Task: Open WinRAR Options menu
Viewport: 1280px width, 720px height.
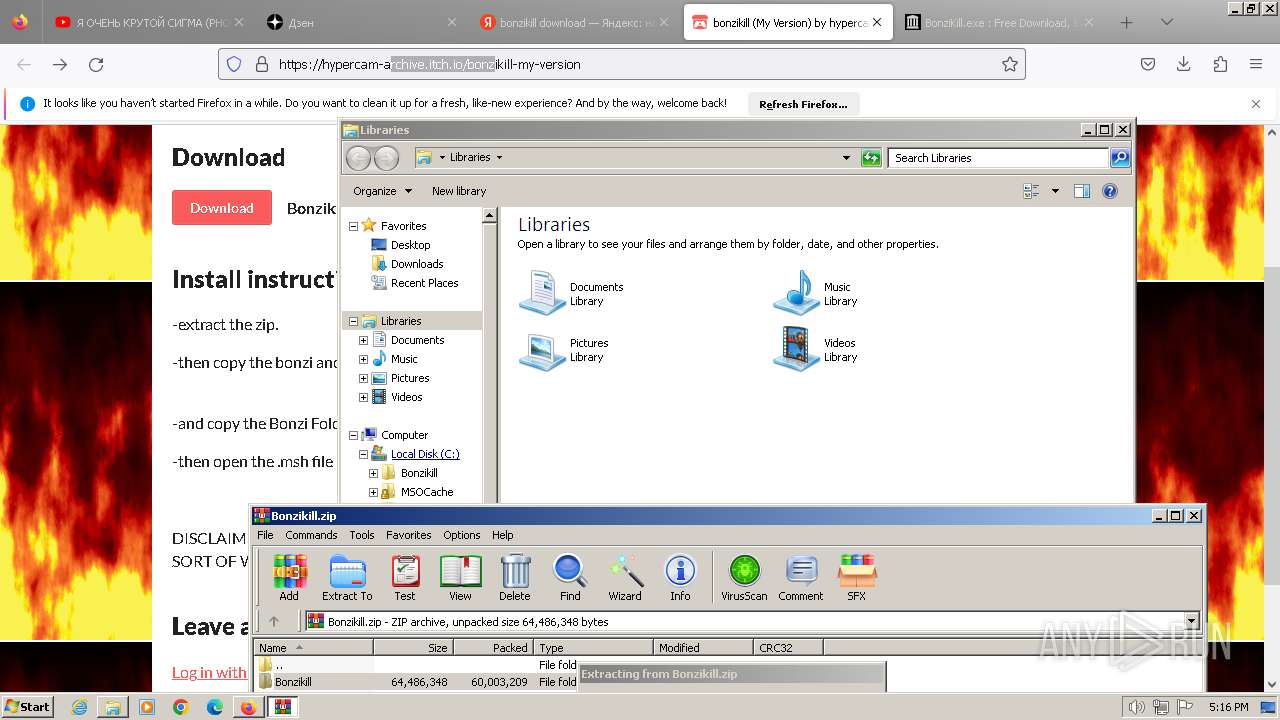Action: [x=462, y=535]
